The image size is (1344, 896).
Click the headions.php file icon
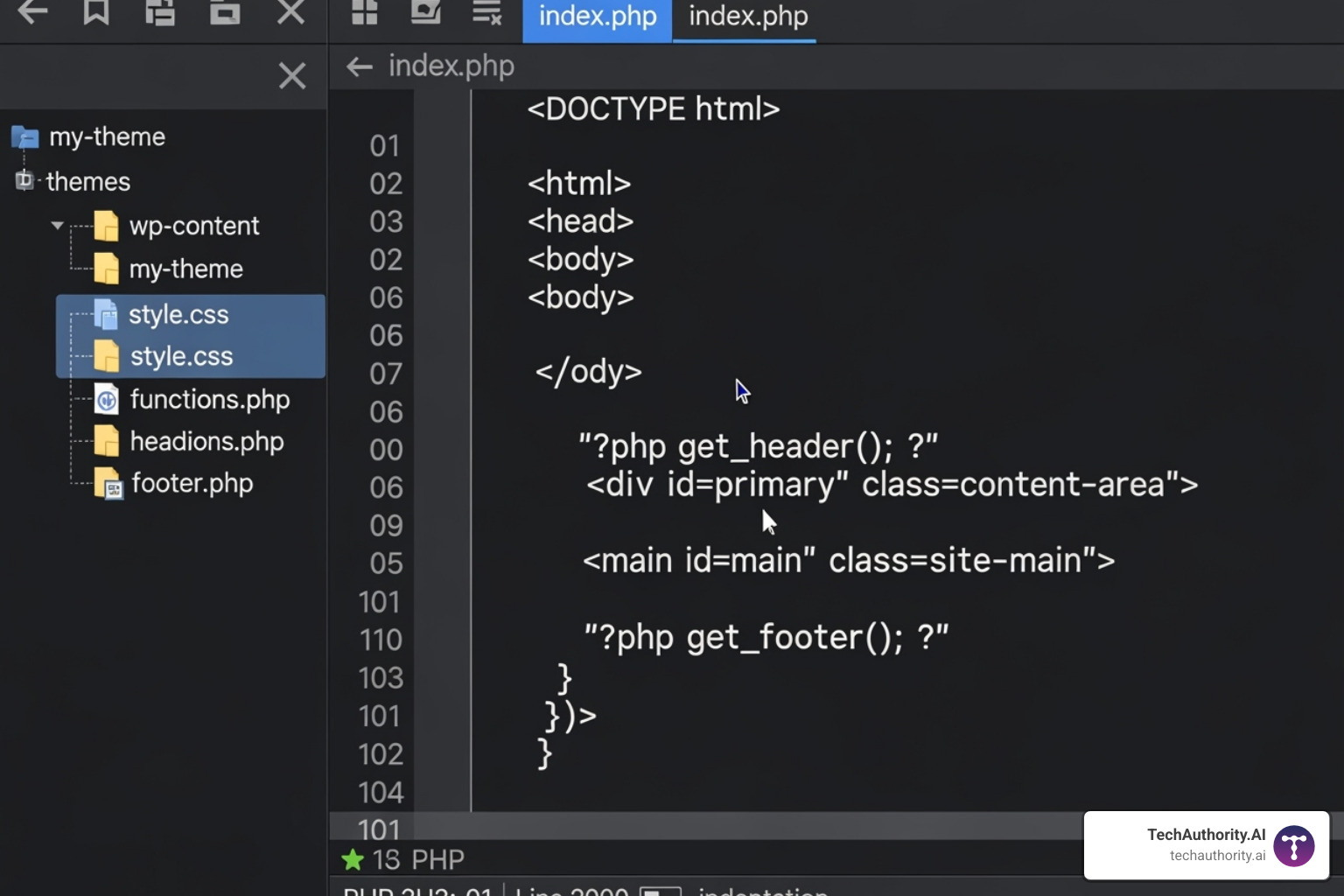click(106, 441)
